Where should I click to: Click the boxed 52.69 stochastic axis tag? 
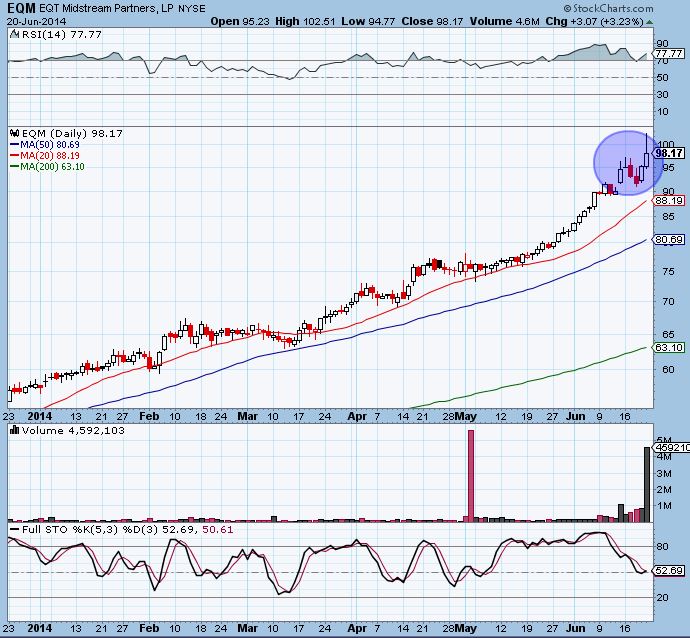[x=668, y=571]
